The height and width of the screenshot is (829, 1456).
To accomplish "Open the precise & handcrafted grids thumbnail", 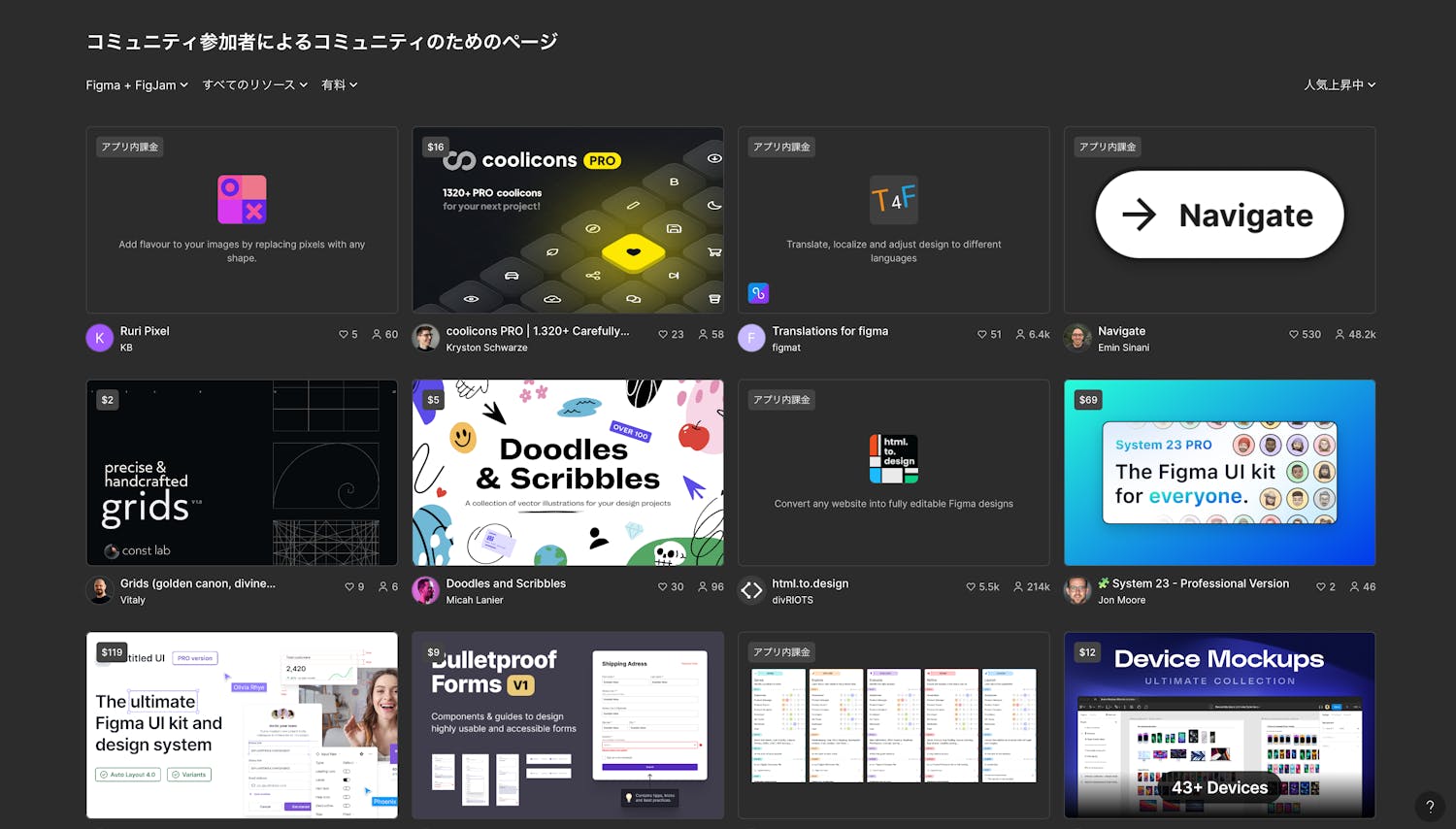I will 242,473.
